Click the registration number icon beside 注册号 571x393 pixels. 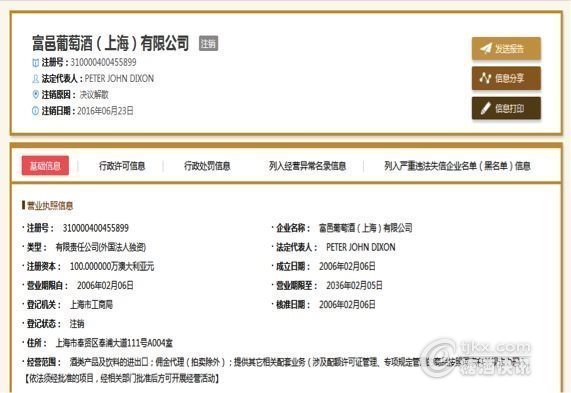click(x=35, y=63)
